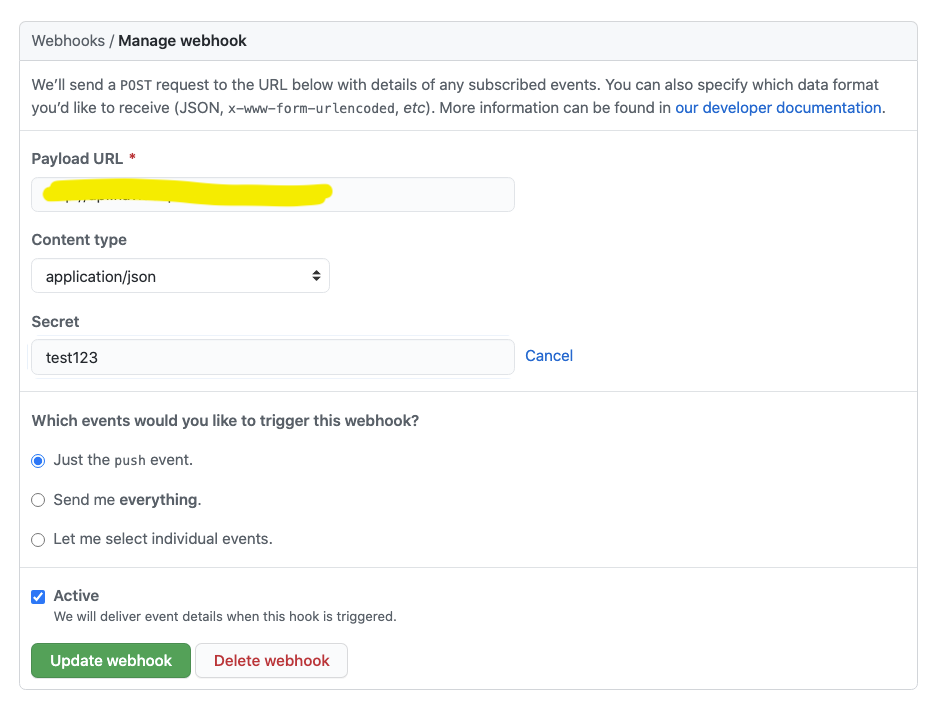Click the red Delete webhook button
The image size is (938, 705).
271,661
